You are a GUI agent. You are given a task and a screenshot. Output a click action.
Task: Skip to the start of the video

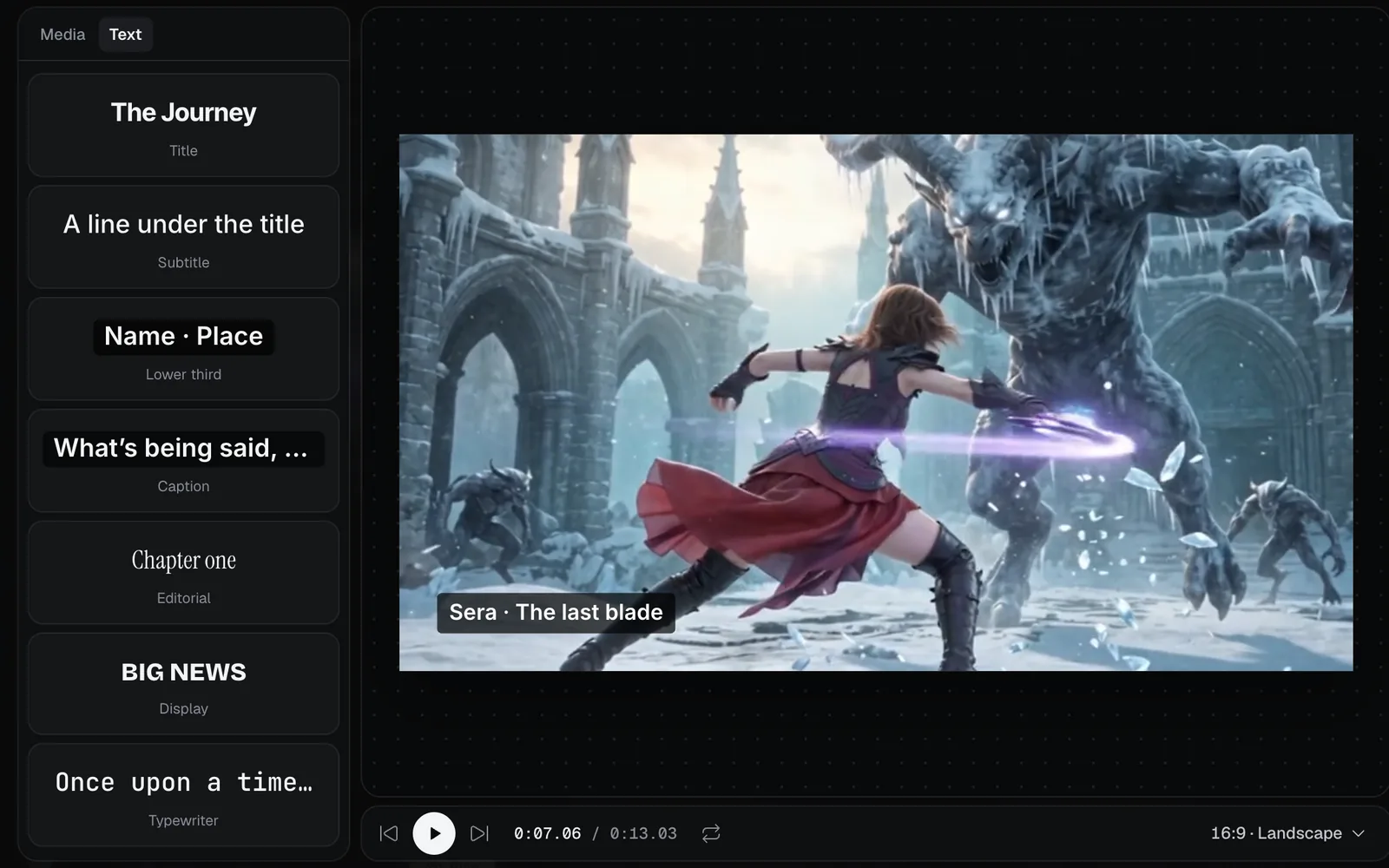389,833
